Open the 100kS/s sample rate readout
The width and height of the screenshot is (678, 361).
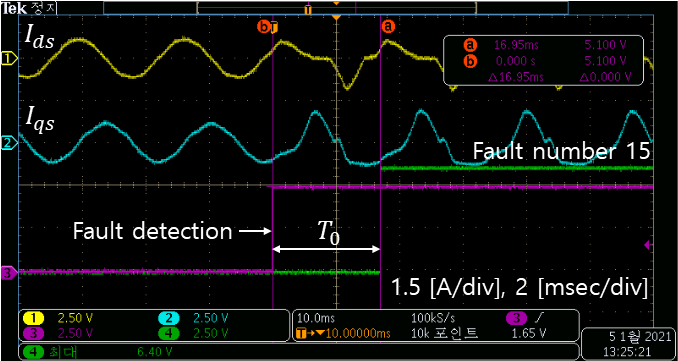434,319
